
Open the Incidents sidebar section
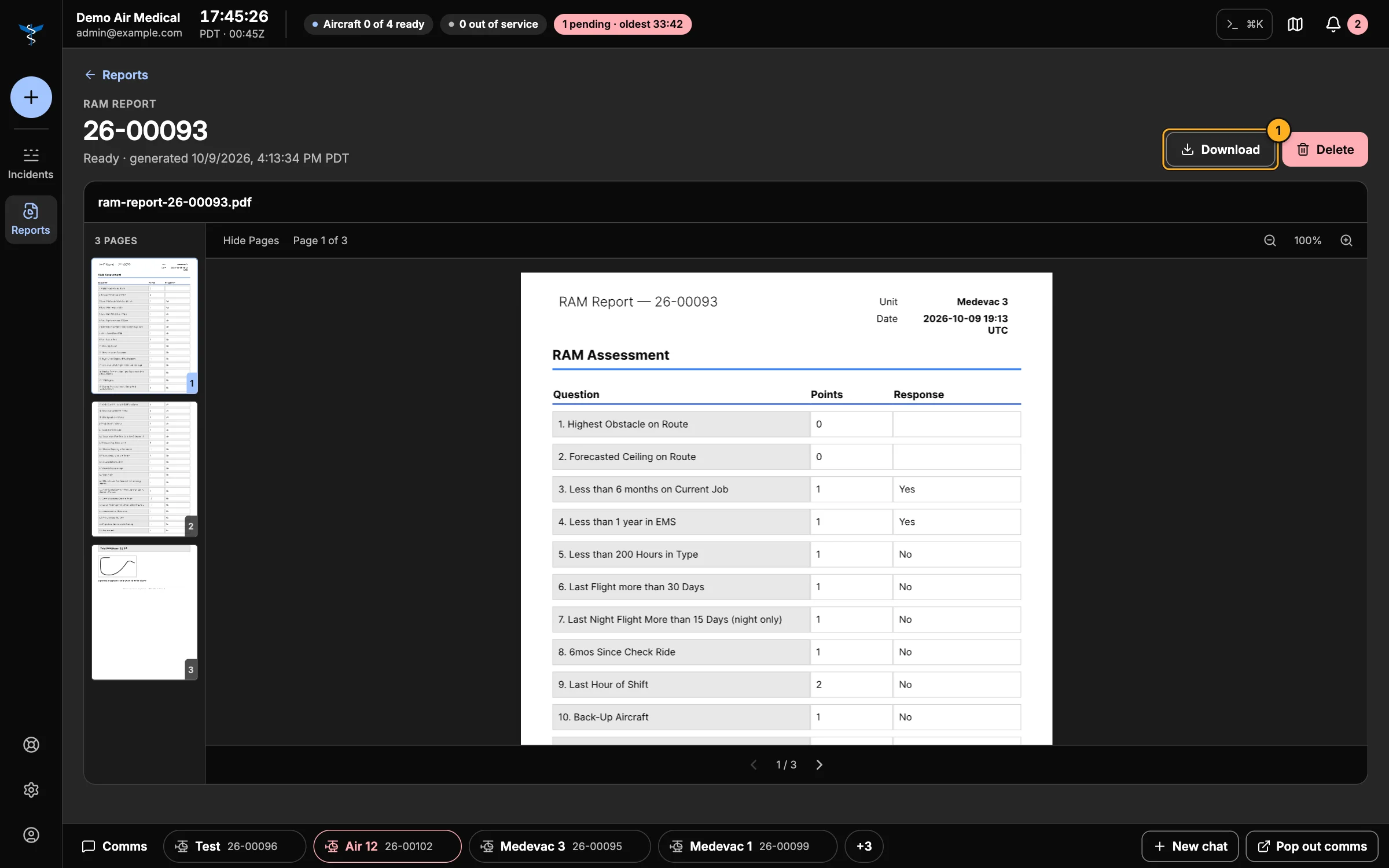tap(31, 164)
